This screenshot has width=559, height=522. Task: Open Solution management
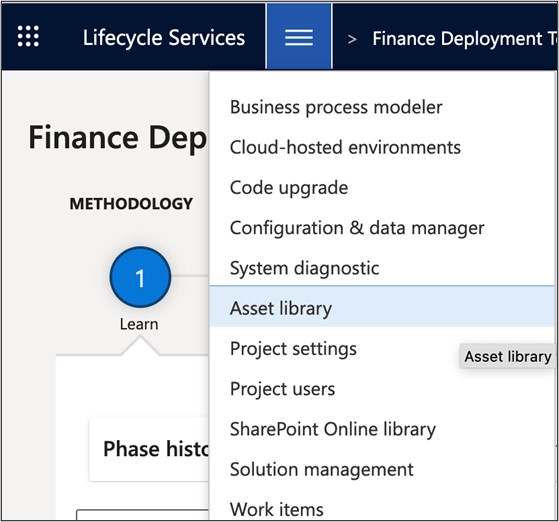[383, 469]
